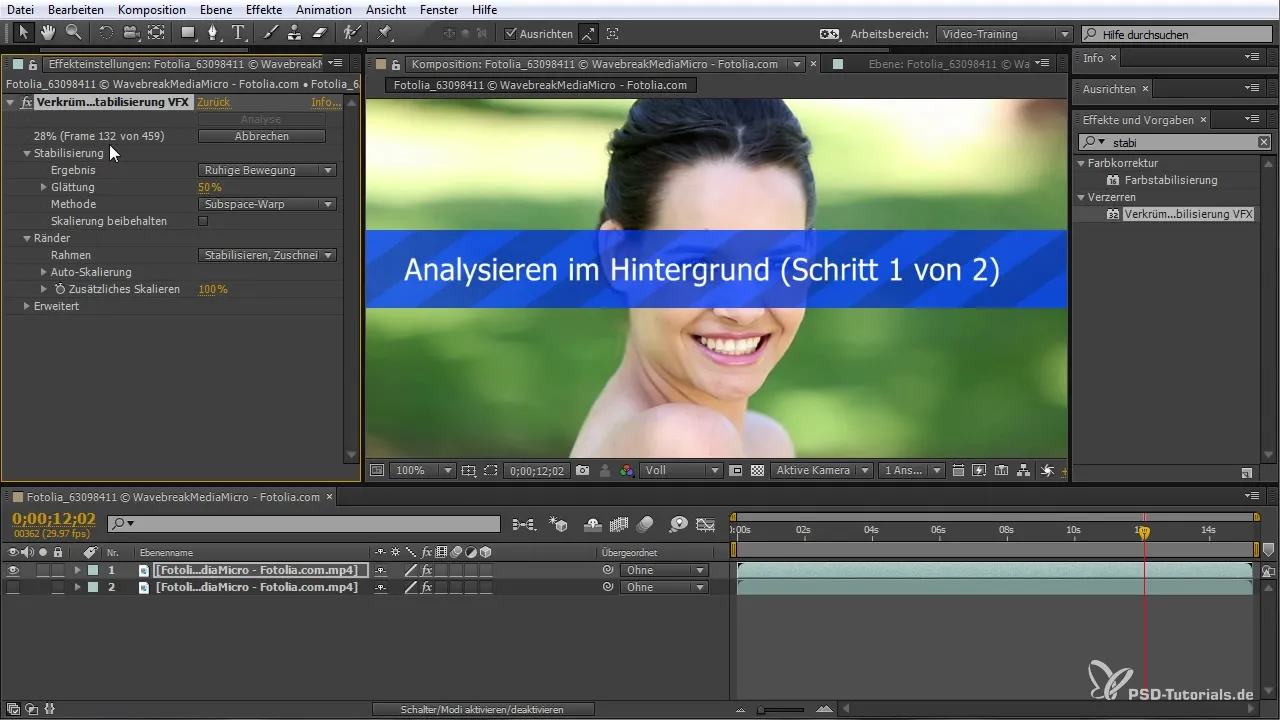Open composition mini-flowchart in timeline
This screenshot has height=720, width=1280.
[523, 523]
